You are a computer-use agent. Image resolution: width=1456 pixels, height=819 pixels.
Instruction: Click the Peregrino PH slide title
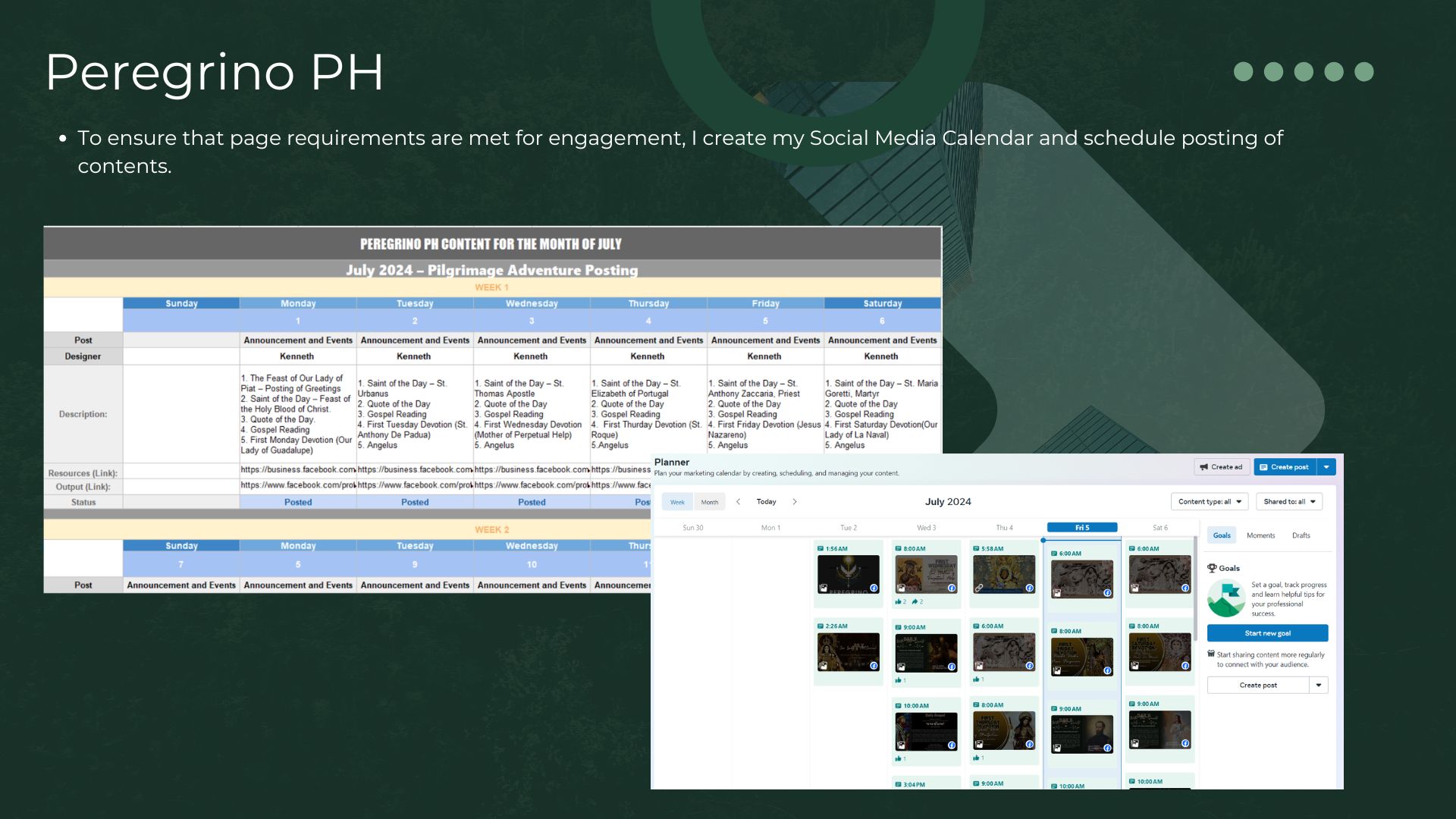point(215,72)
